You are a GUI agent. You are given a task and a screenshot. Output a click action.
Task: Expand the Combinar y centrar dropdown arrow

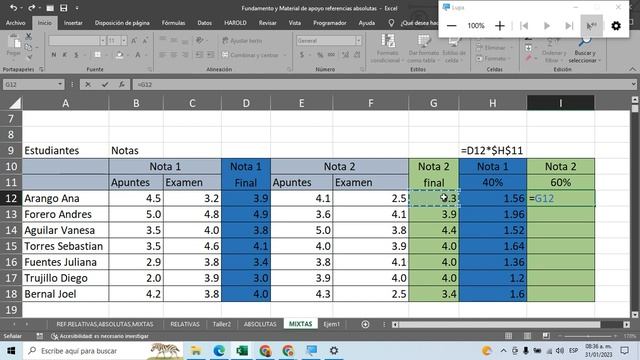pyautogui.click(x=284, y=55)
